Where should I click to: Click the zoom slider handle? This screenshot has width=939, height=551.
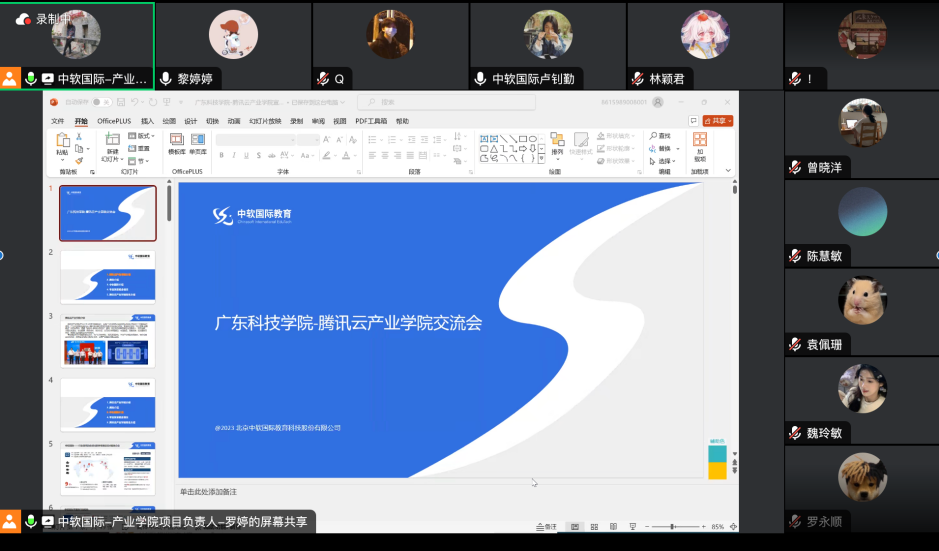673,526
